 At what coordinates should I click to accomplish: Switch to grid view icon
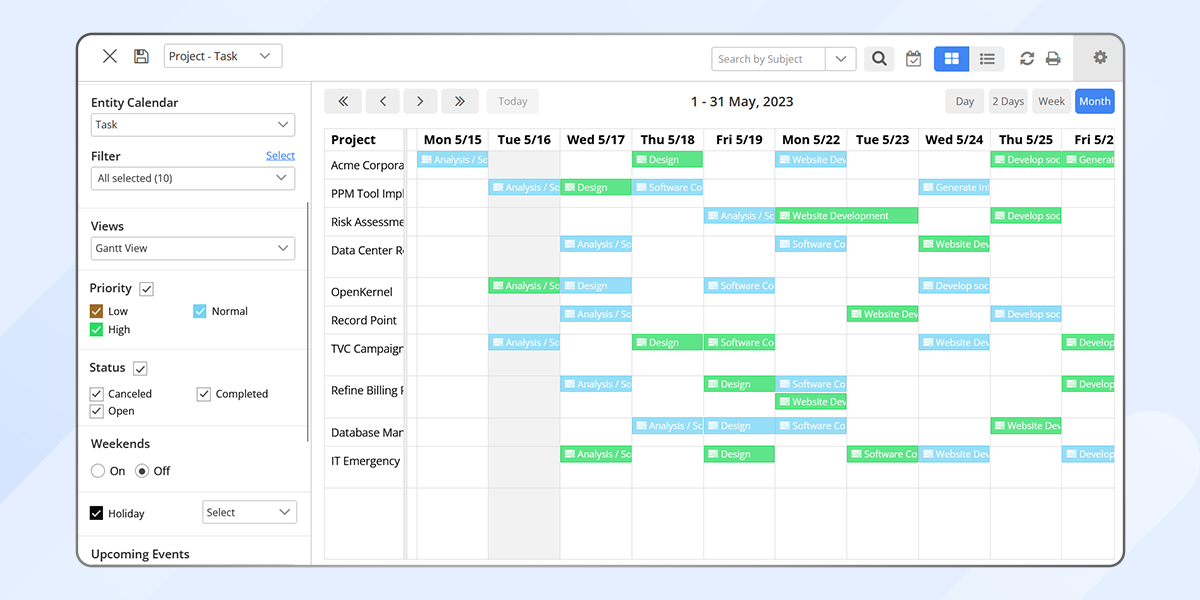(951, 59)
